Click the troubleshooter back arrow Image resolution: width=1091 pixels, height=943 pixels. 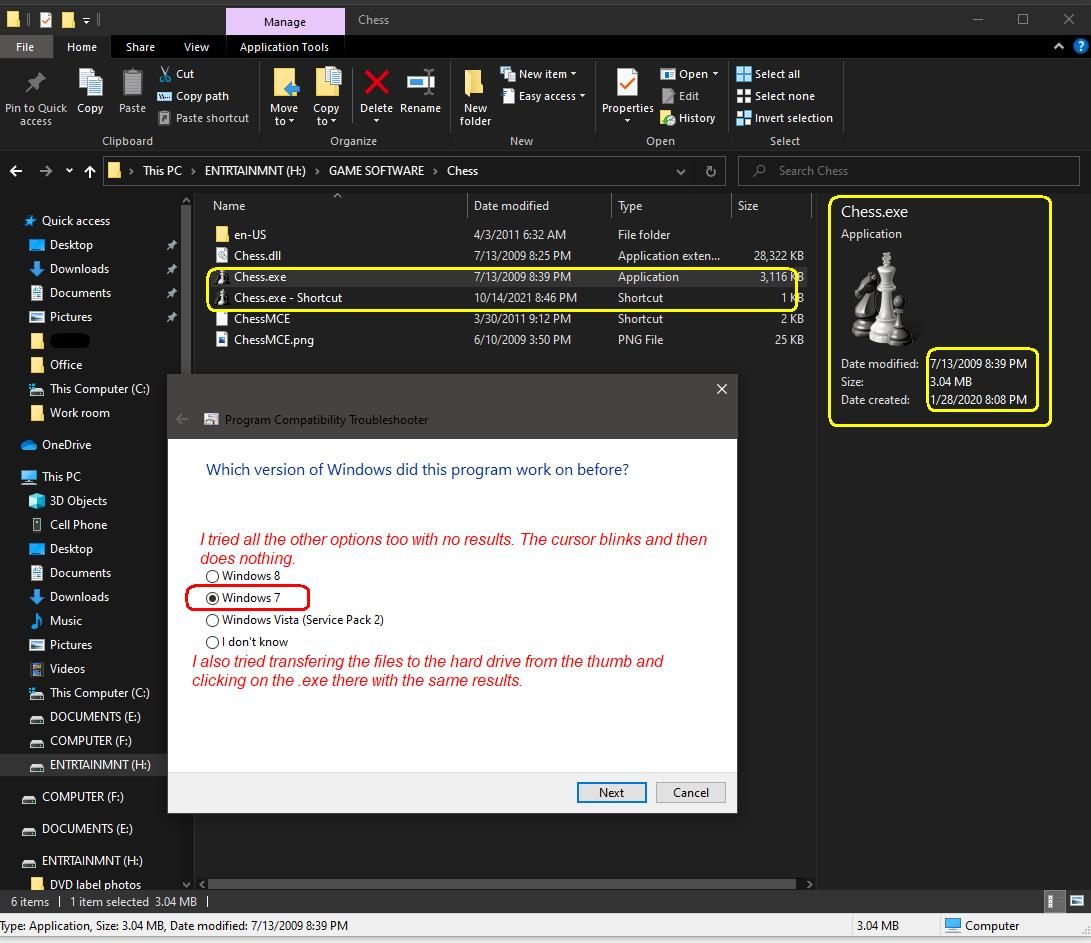coord(182,419)
